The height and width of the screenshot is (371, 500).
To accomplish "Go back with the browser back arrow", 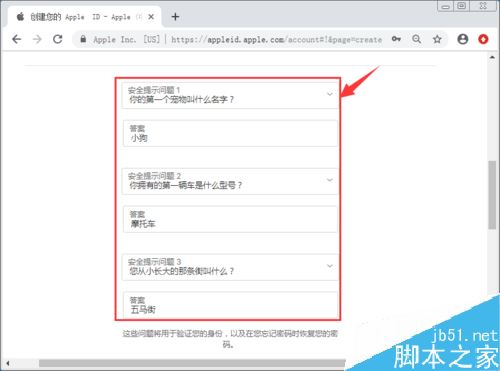I will click(x=17, y=39).
